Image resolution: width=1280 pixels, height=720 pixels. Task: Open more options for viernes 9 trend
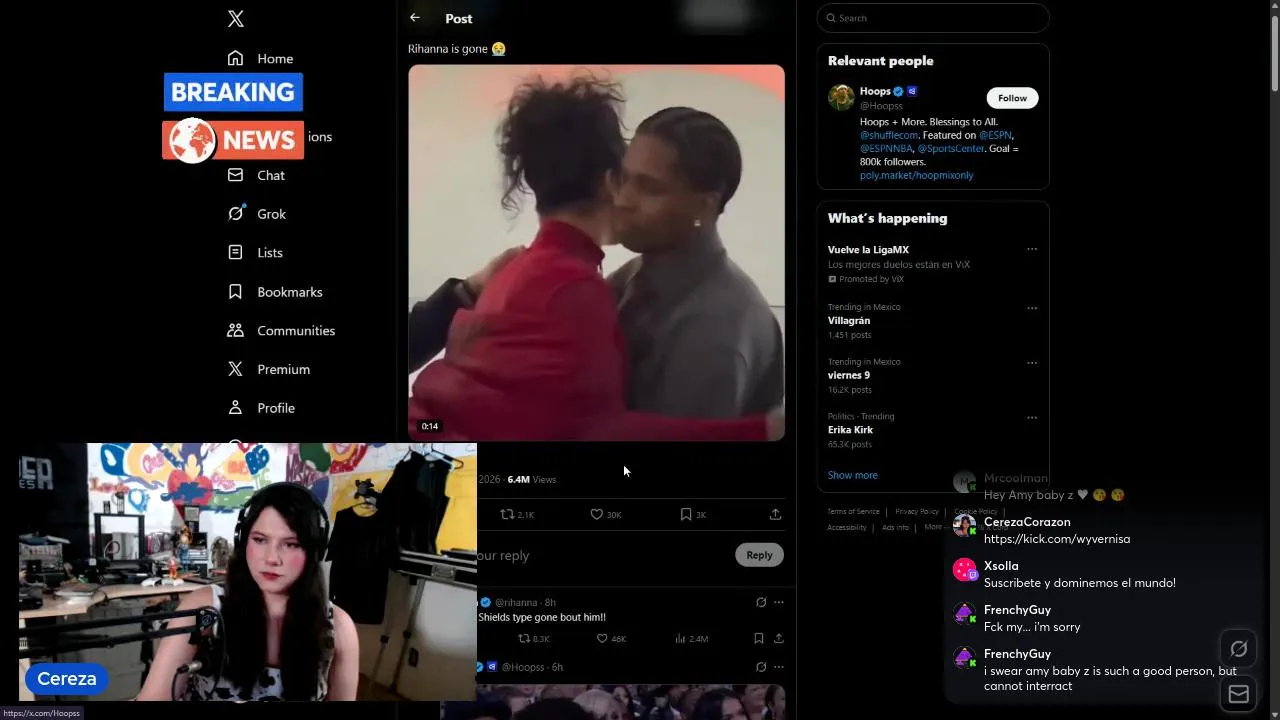(x=1032, y=363)
